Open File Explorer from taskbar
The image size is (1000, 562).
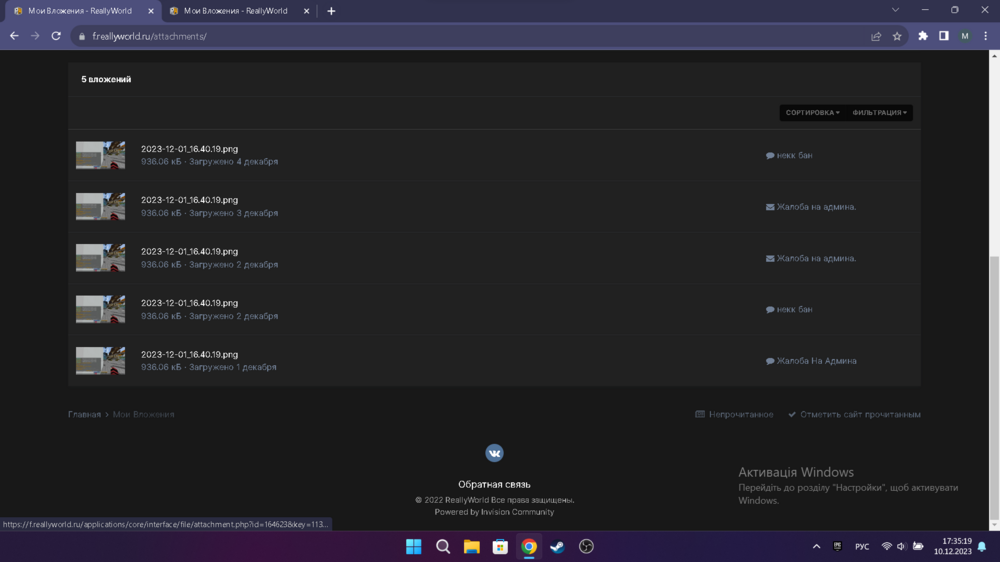pos(471,547)
